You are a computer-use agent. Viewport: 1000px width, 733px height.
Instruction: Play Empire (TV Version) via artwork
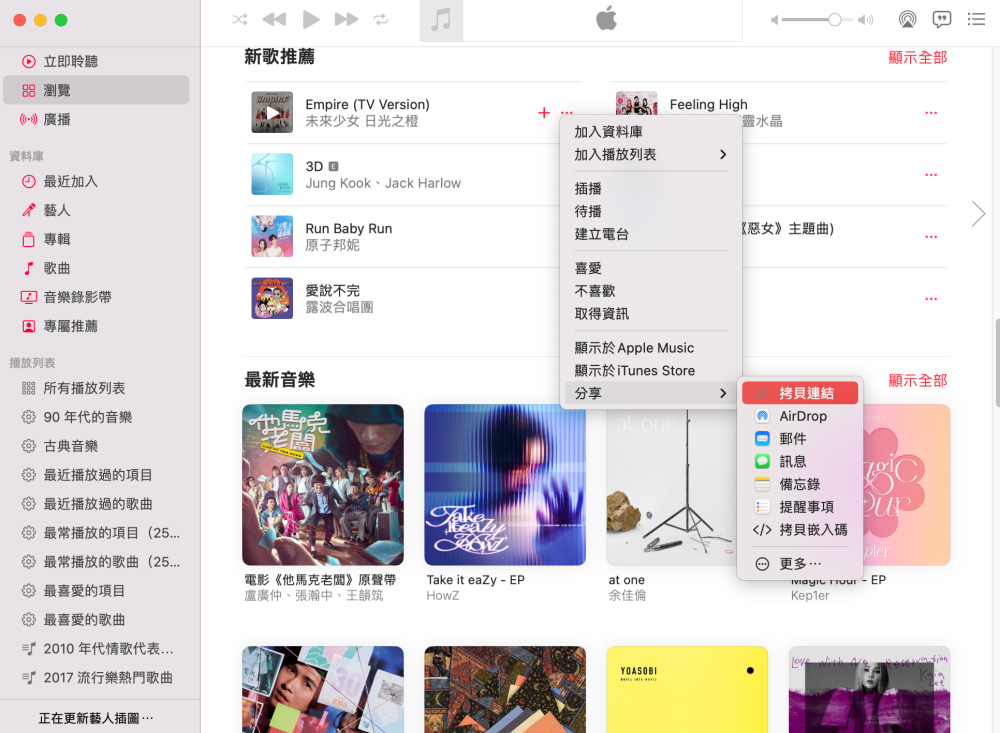(x=272, y=112)
